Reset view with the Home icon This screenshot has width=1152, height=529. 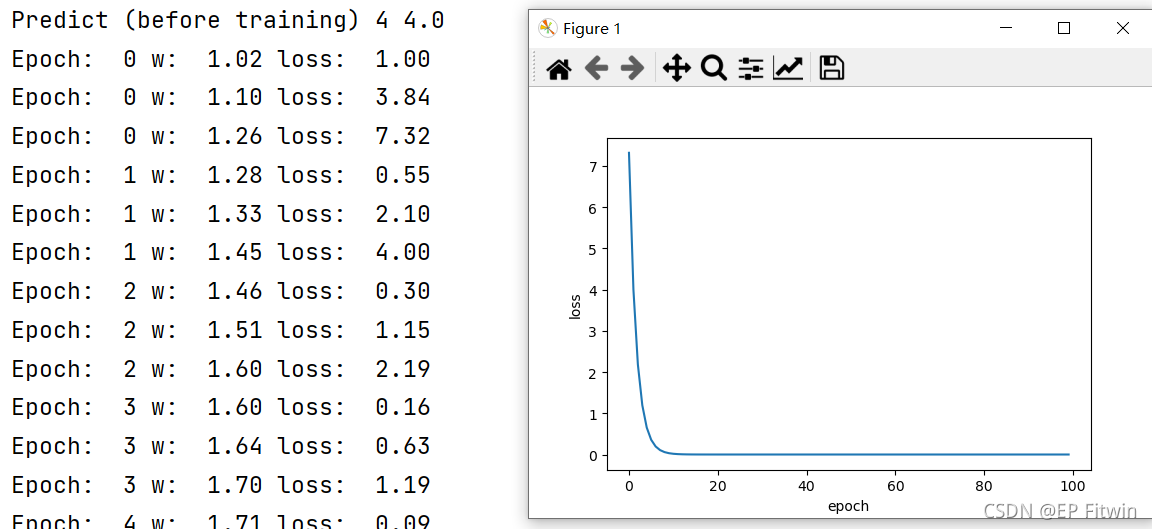559,69
